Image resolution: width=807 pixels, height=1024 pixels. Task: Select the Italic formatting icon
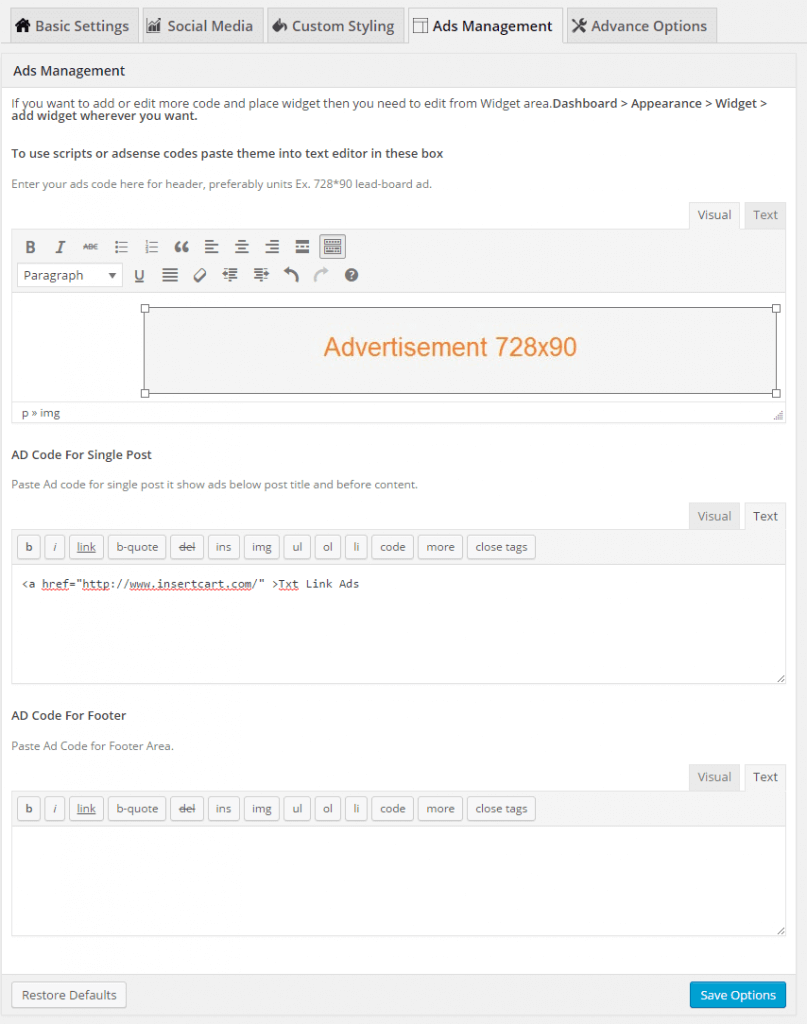[x=61, y=246]
